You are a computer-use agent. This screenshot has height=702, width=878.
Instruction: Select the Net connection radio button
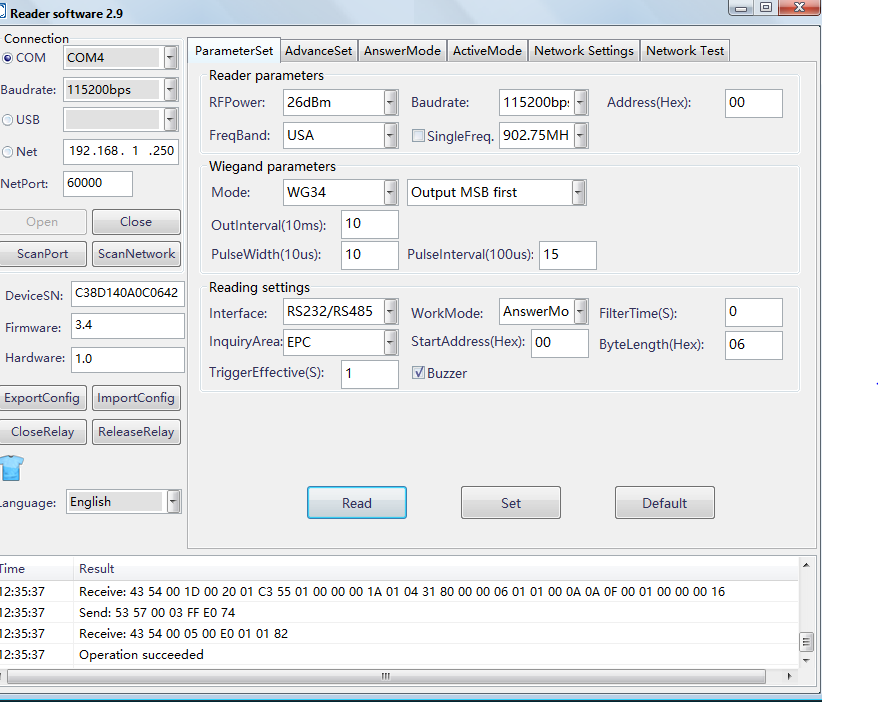(10, 152)
